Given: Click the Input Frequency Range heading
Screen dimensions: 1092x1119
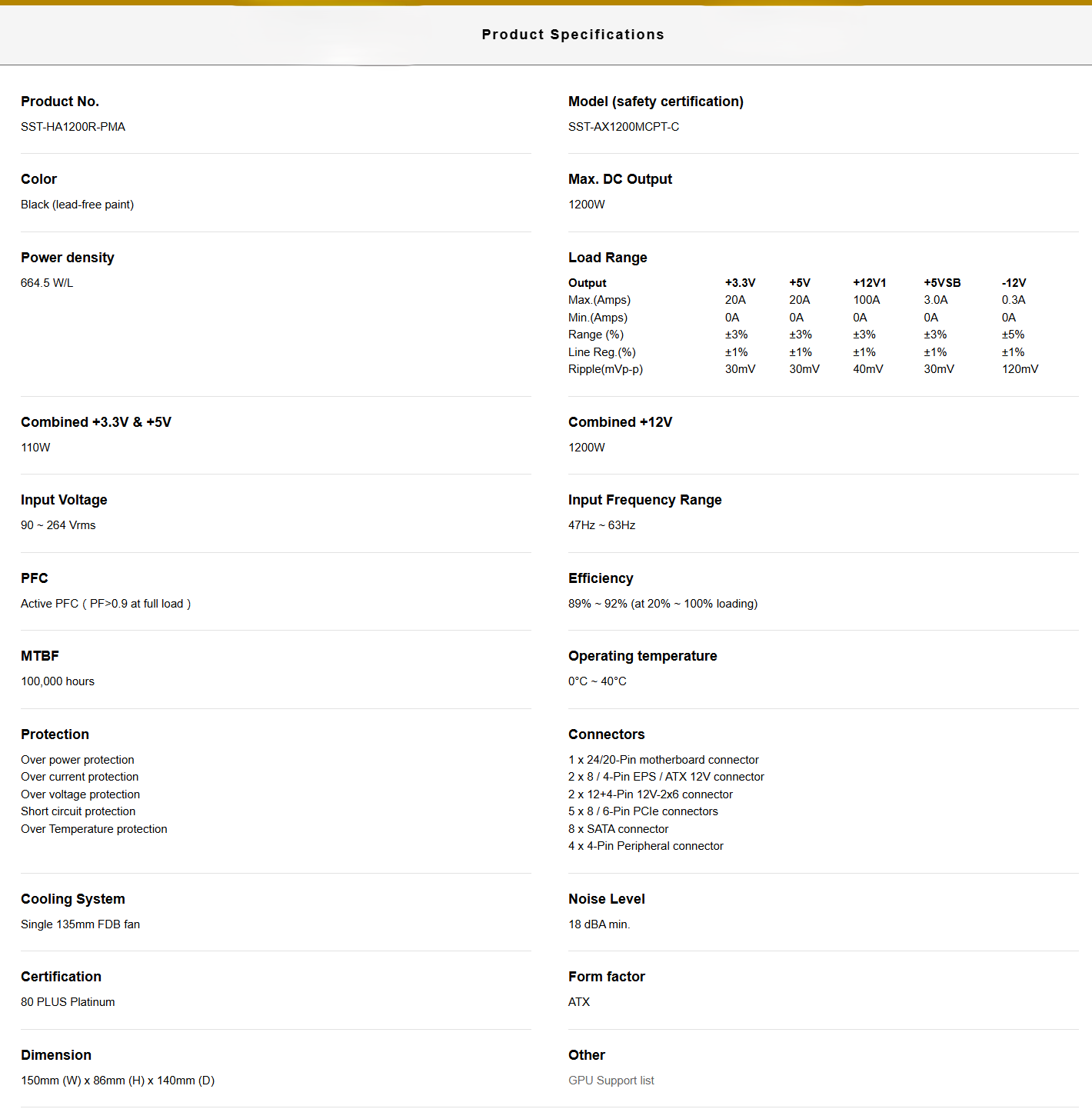Looking at the screenshot, I should (645, 500).
